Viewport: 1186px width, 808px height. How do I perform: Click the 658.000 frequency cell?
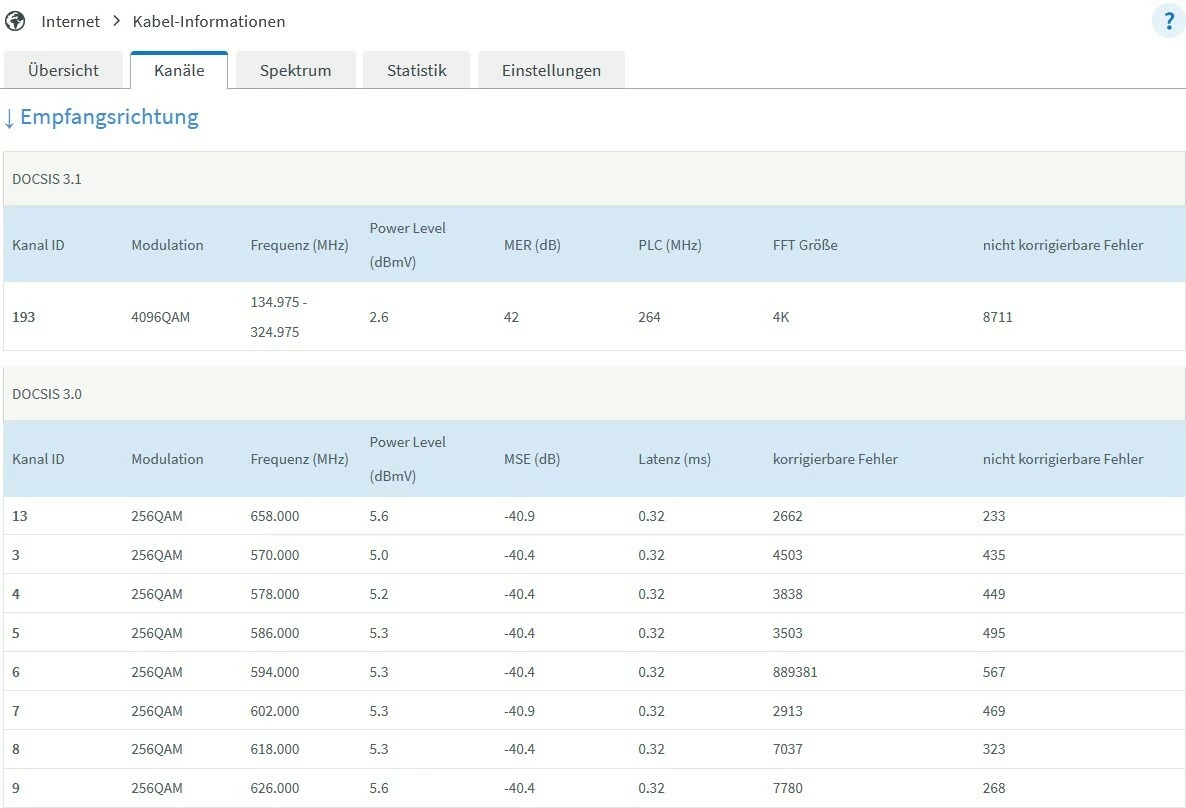[275, 516]
